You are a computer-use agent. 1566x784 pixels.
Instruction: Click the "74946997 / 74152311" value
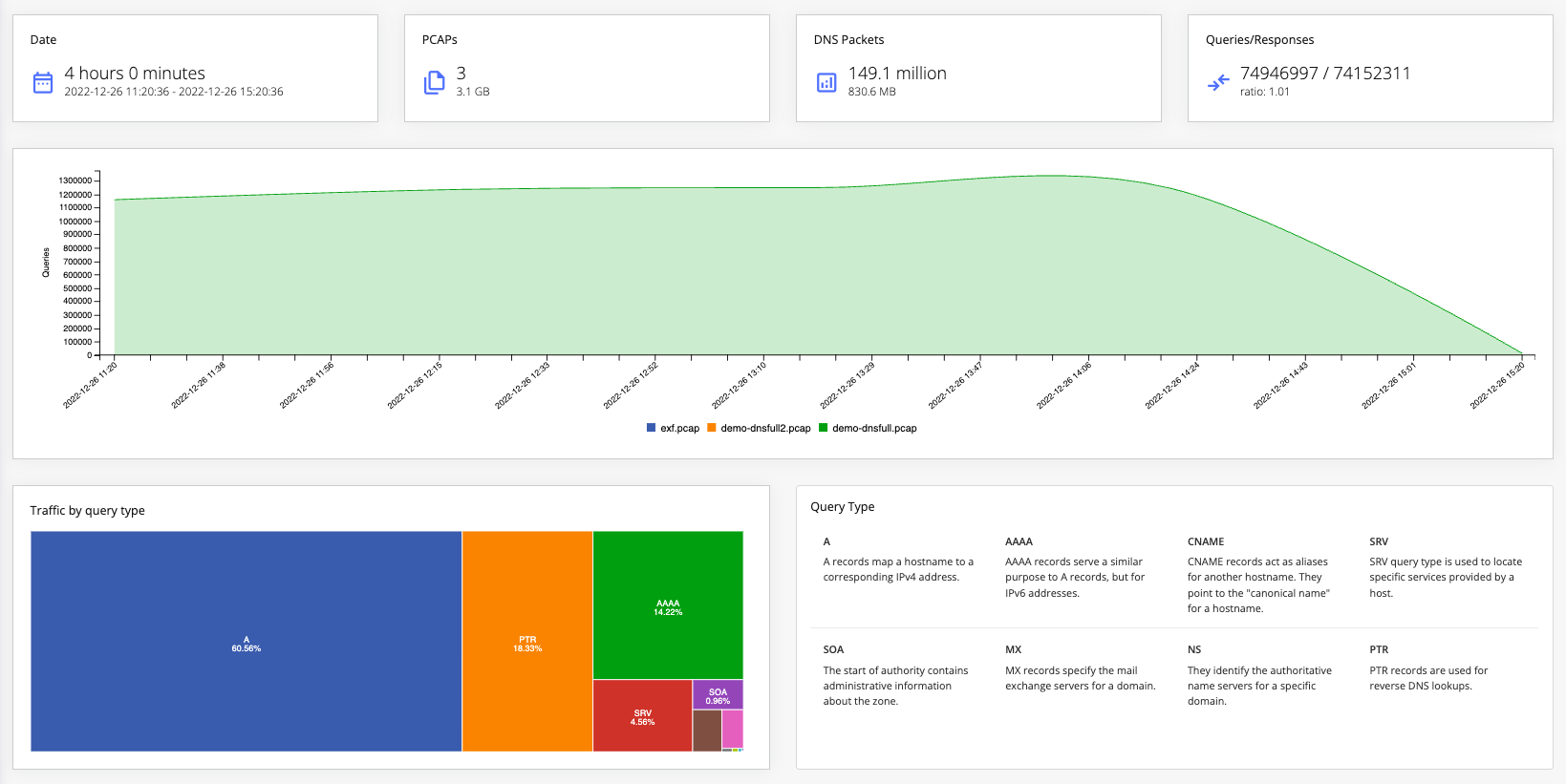pos(1325,74)
